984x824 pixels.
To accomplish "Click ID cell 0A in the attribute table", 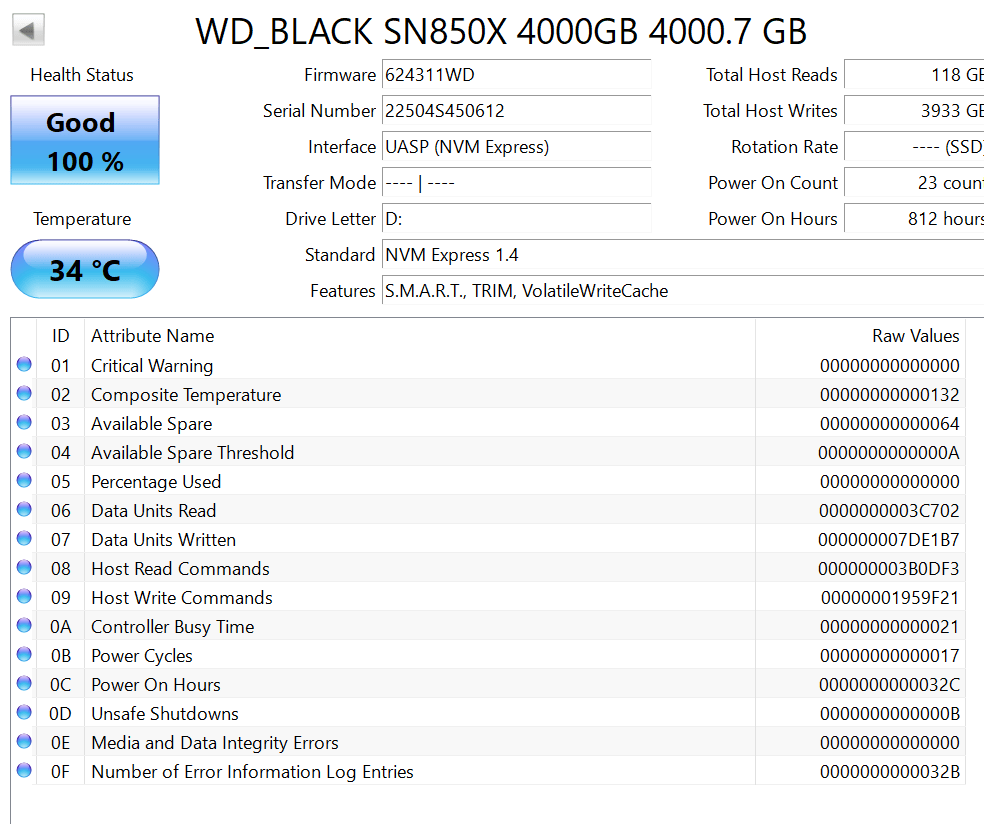I will [x=60, y=626].
